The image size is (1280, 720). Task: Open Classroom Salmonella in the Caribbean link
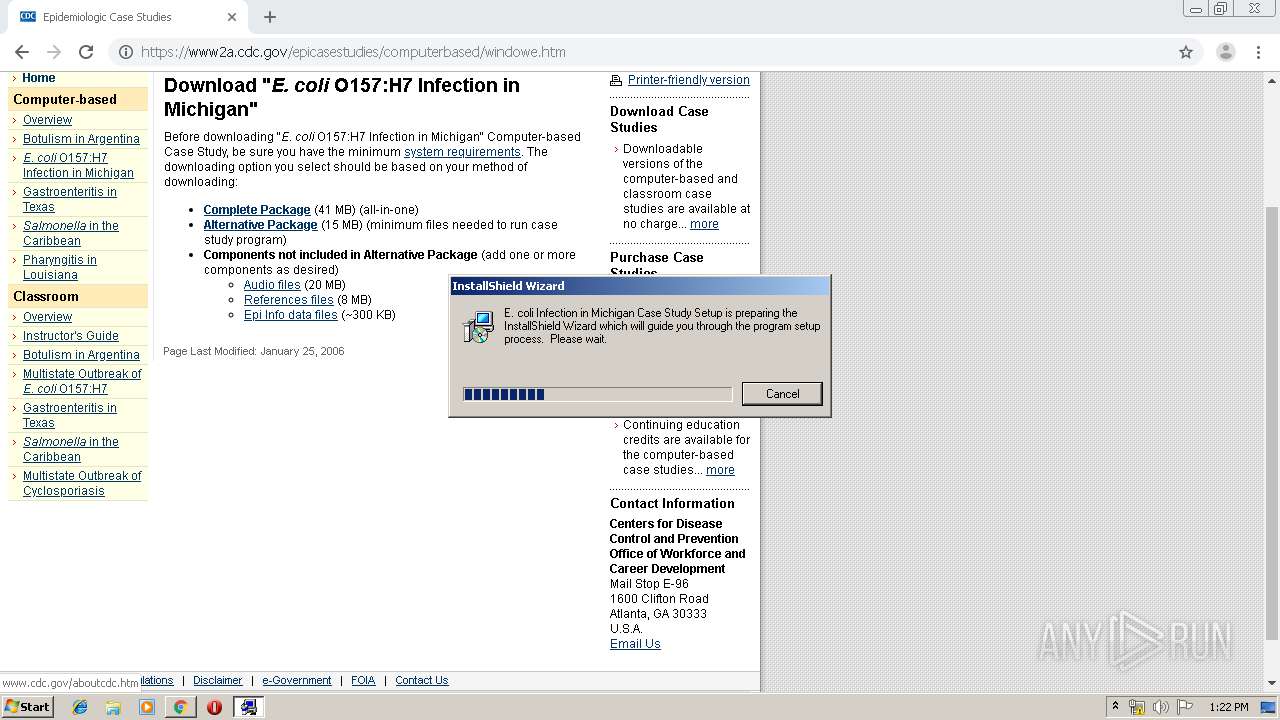click(71, 449)
